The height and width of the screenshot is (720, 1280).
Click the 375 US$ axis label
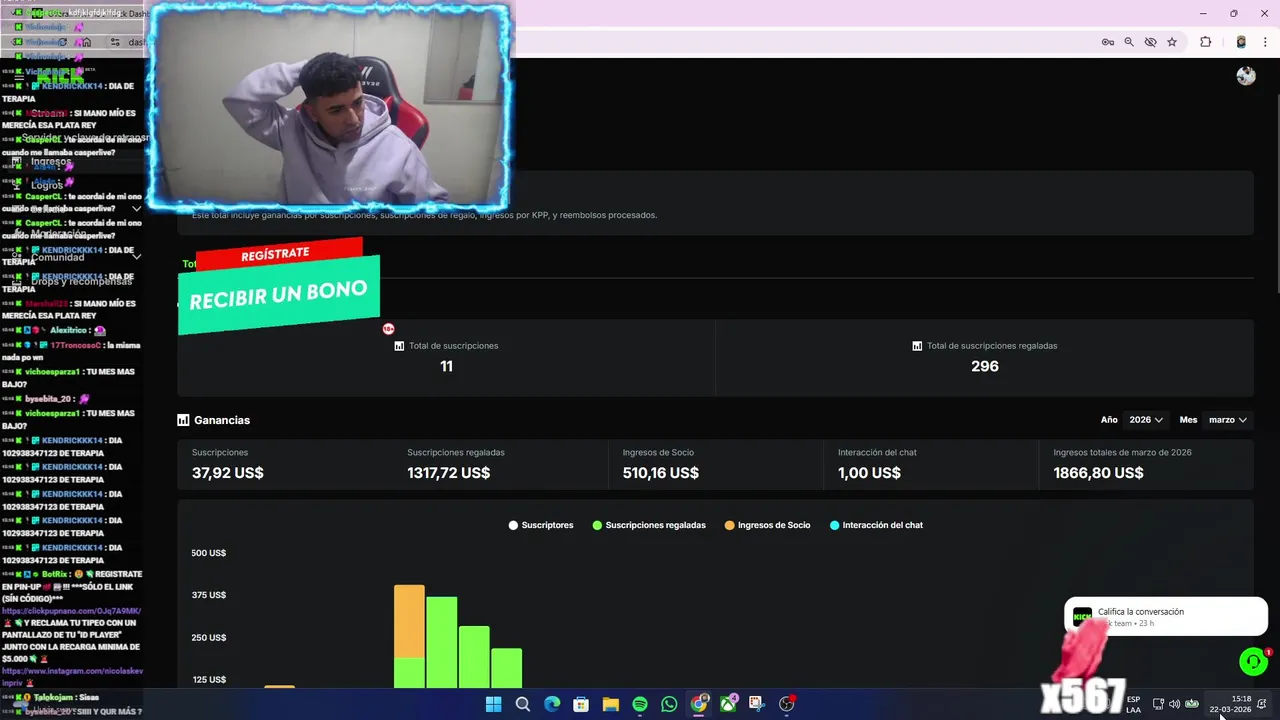209,595
